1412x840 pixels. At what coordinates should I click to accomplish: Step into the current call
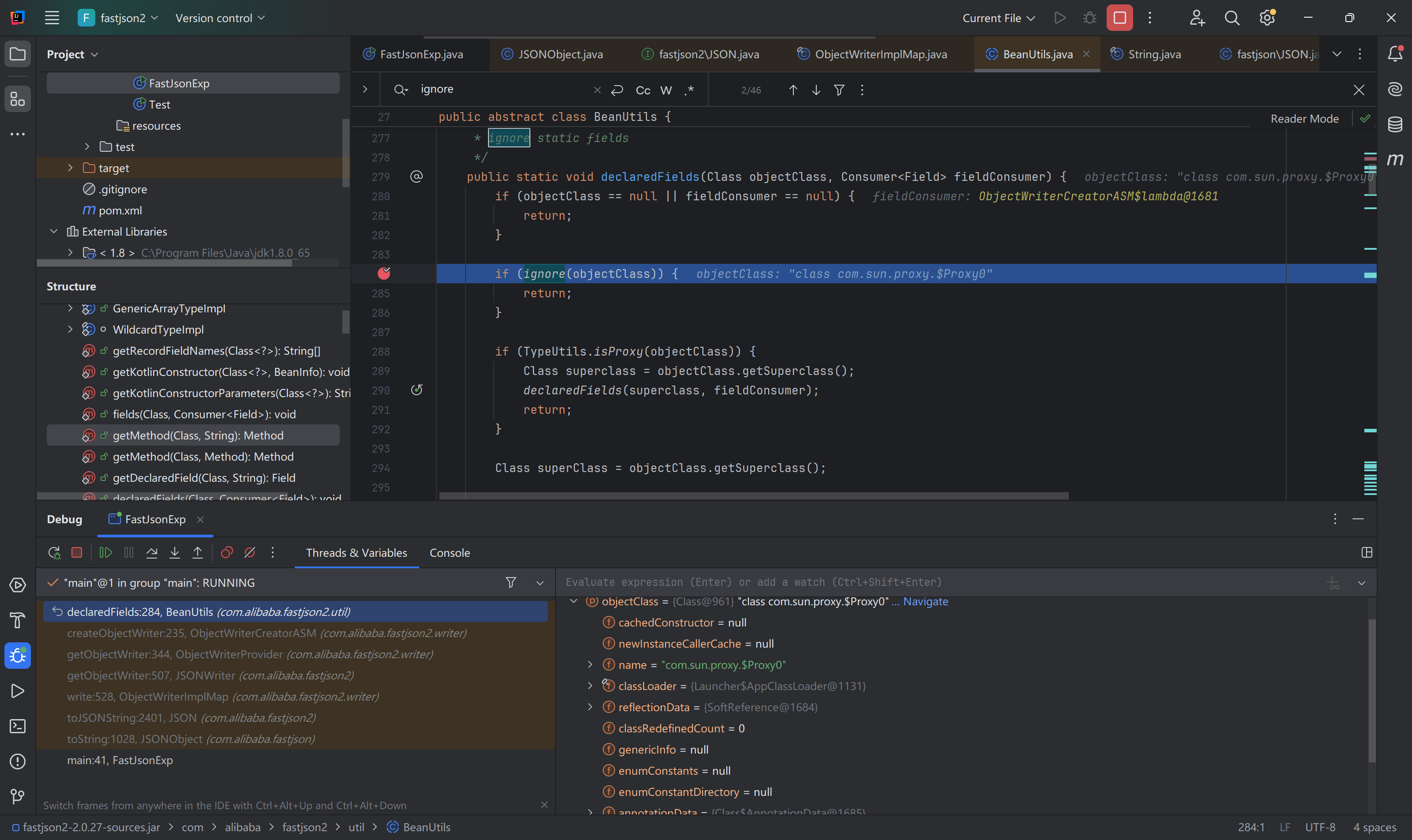(x=175, y=553)
